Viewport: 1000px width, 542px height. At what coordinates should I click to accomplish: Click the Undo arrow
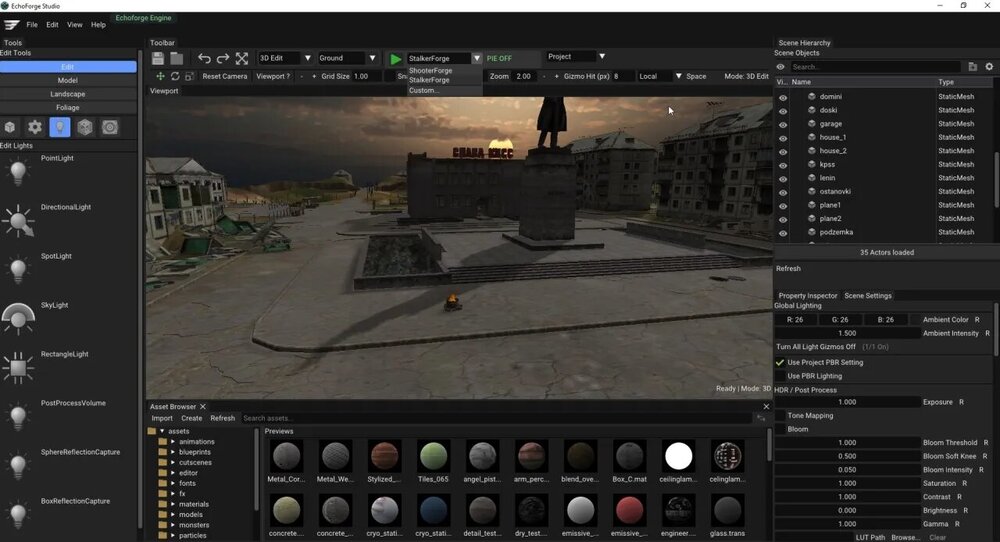(204, 59)
